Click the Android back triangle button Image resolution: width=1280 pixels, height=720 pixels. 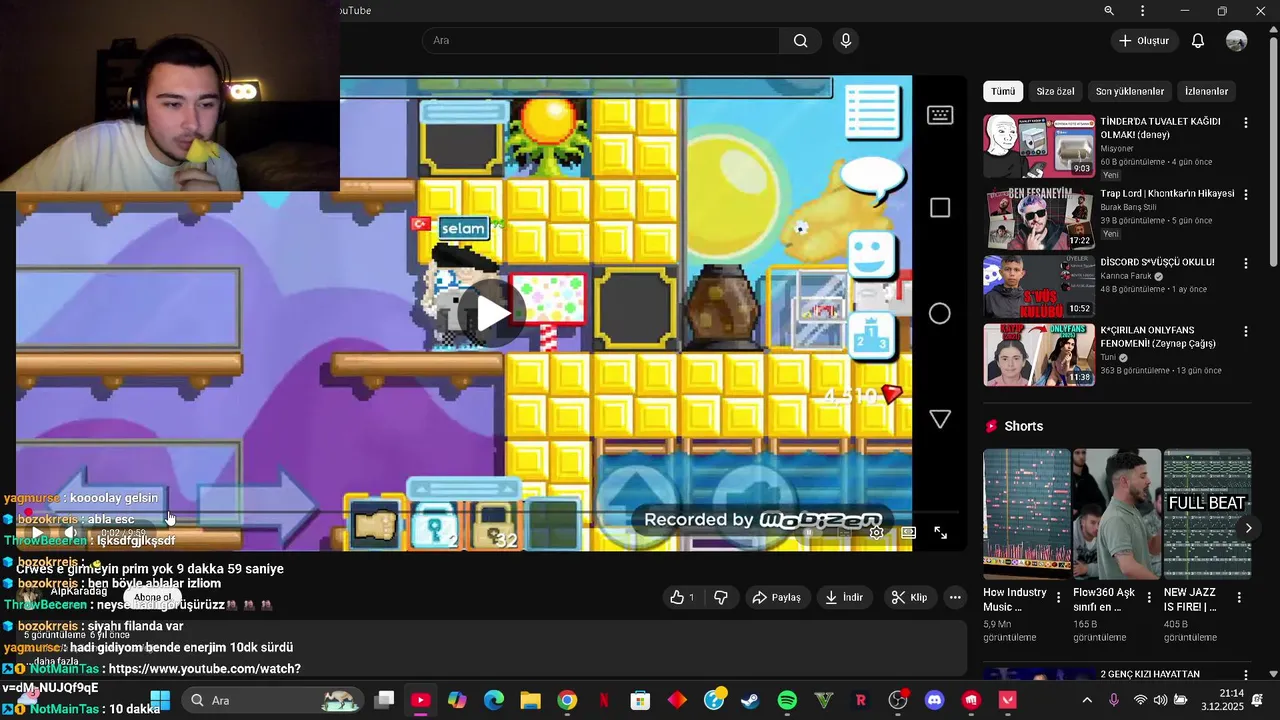[x=940, y=419]
